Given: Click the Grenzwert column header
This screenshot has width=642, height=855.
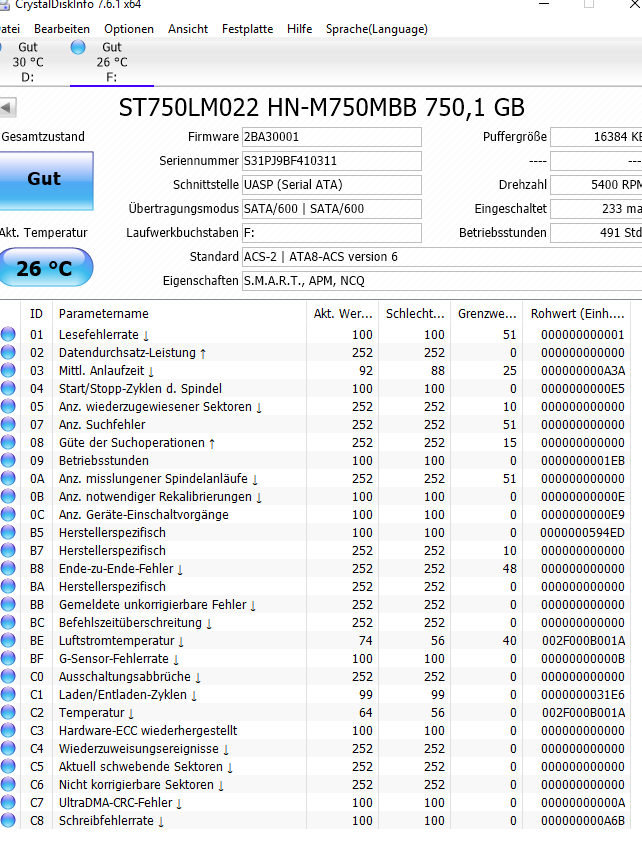Looking at the screenshot, I should [x=487, y=314].
